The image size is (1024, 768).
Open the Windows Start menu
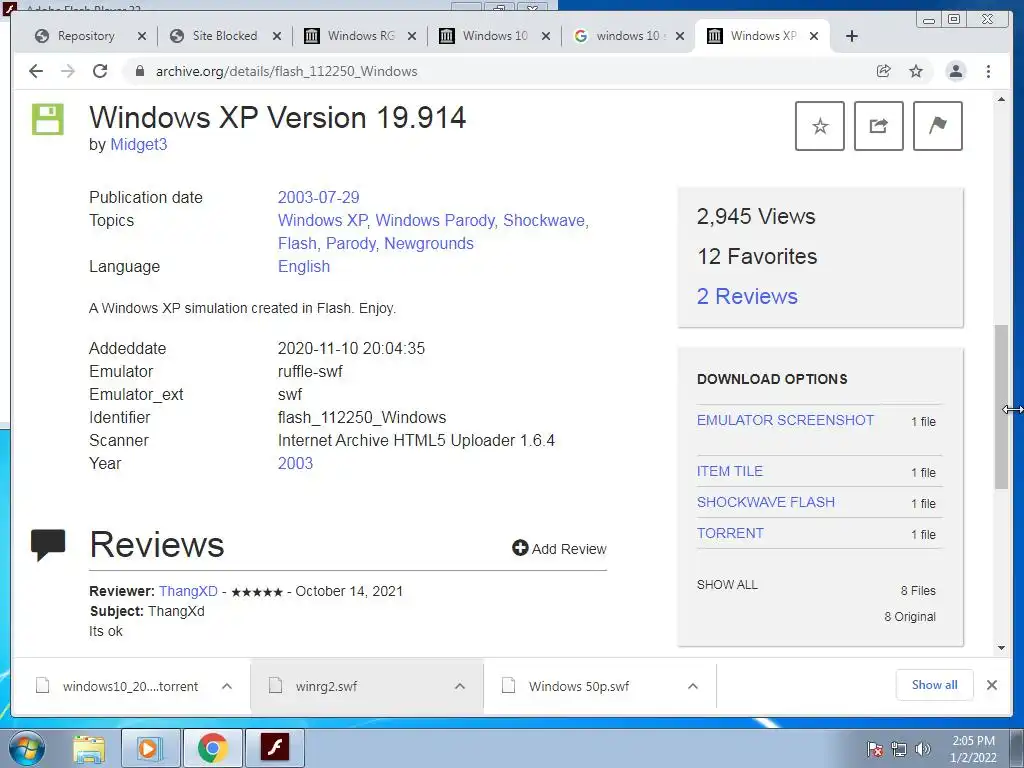pyautogui.click(x=27, y=748)
